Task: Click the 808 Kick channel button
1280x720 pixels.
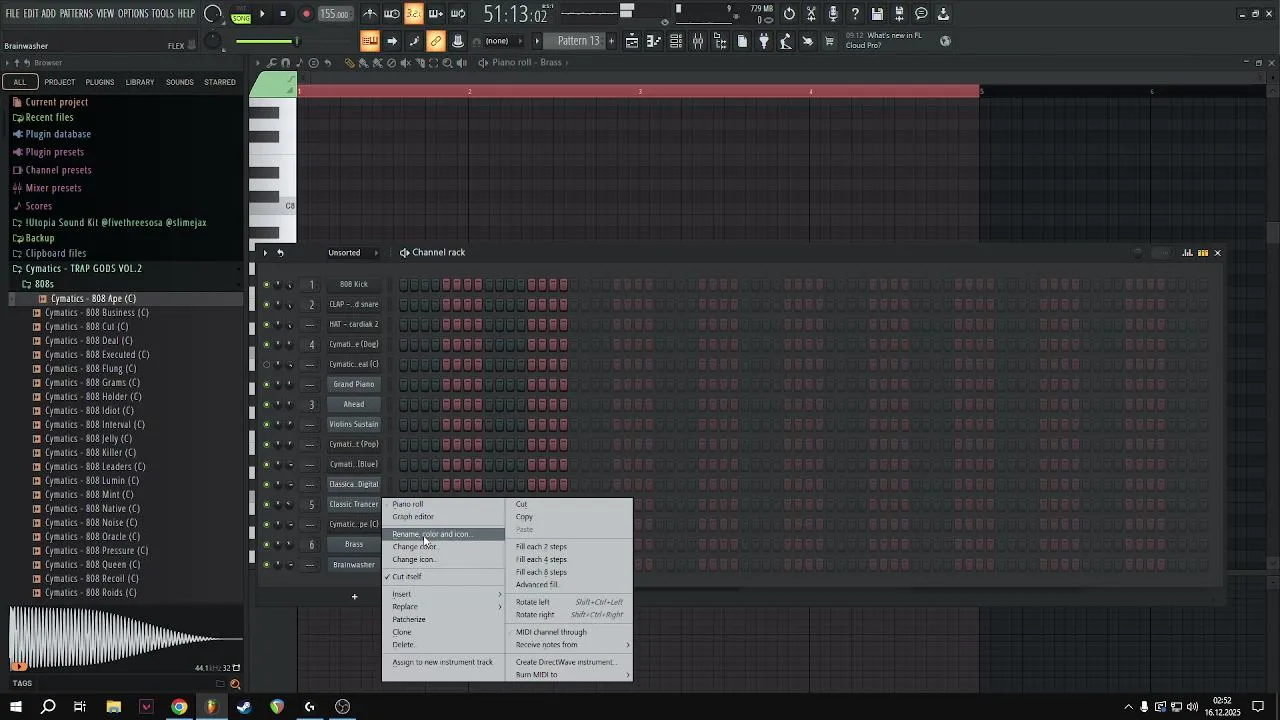Action: (354, 284)
